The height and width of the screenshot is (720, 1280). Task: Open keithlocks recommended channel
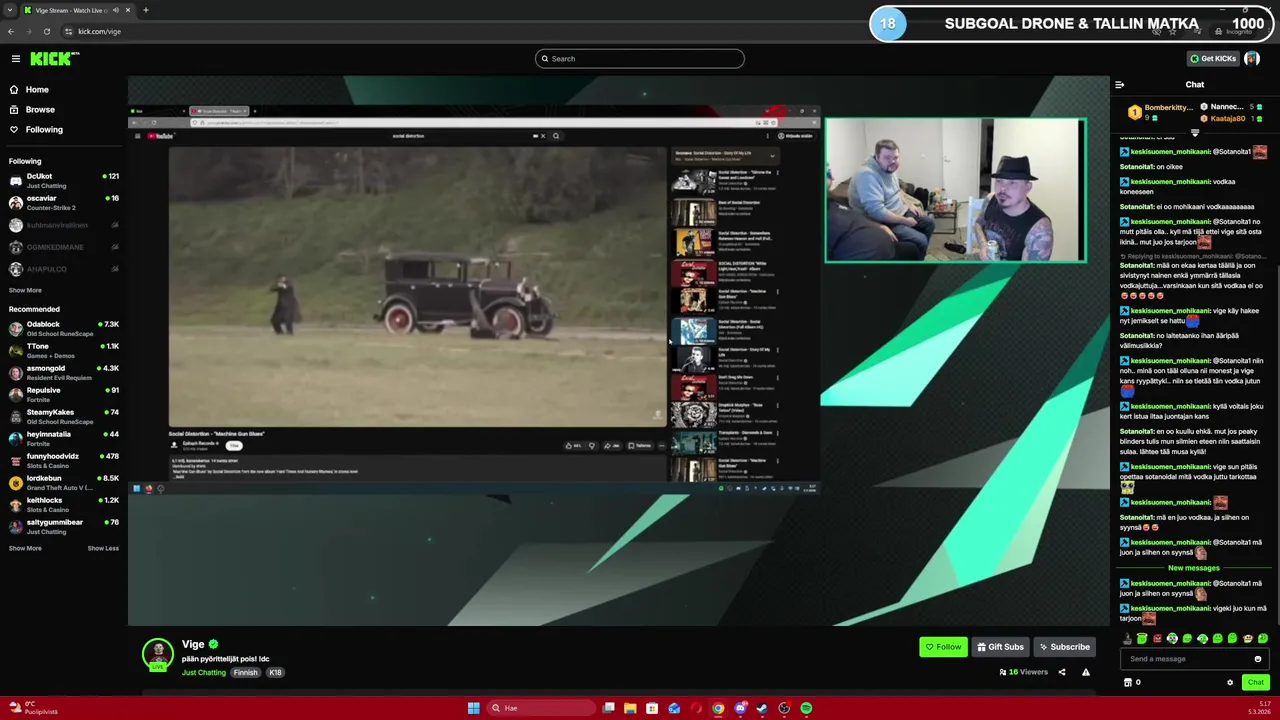64,505
